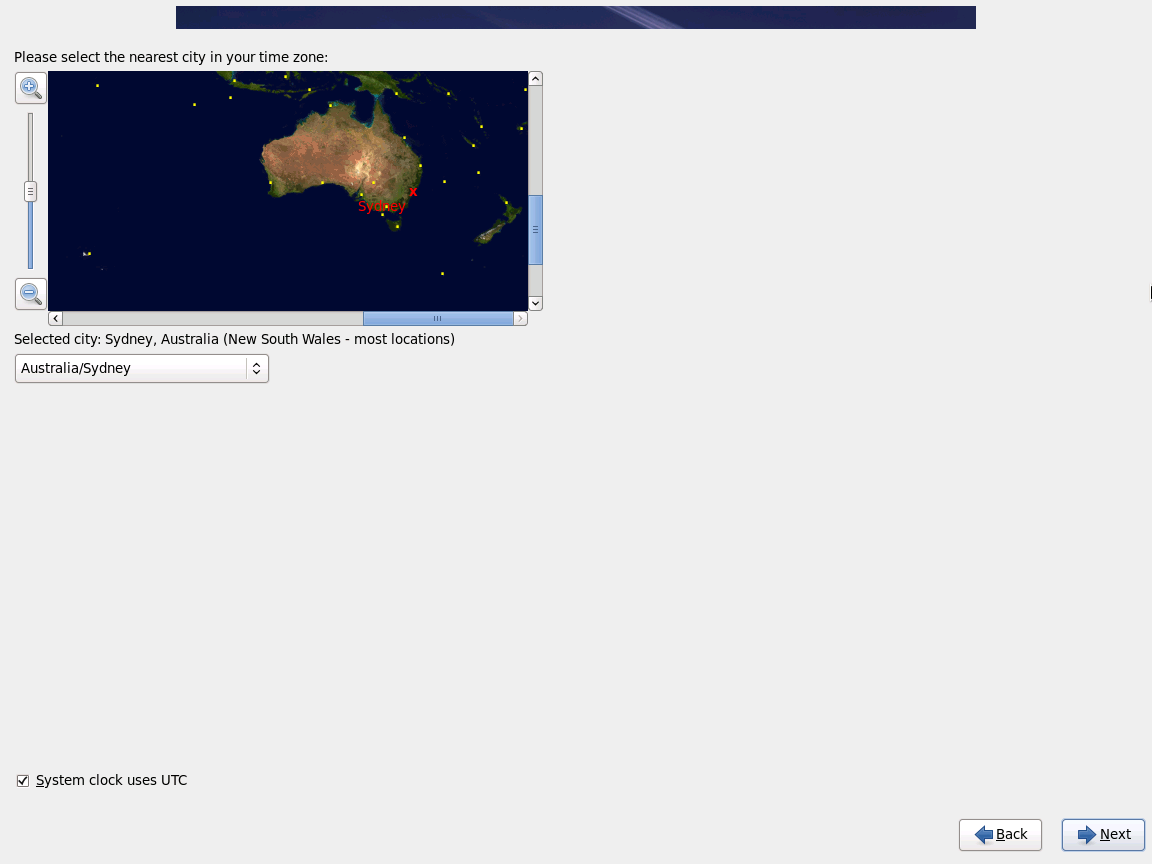Click the zoom in magnifier icon
This screenshot has height=864, width=1152.
pyautogui.click(x=30, y=88)
